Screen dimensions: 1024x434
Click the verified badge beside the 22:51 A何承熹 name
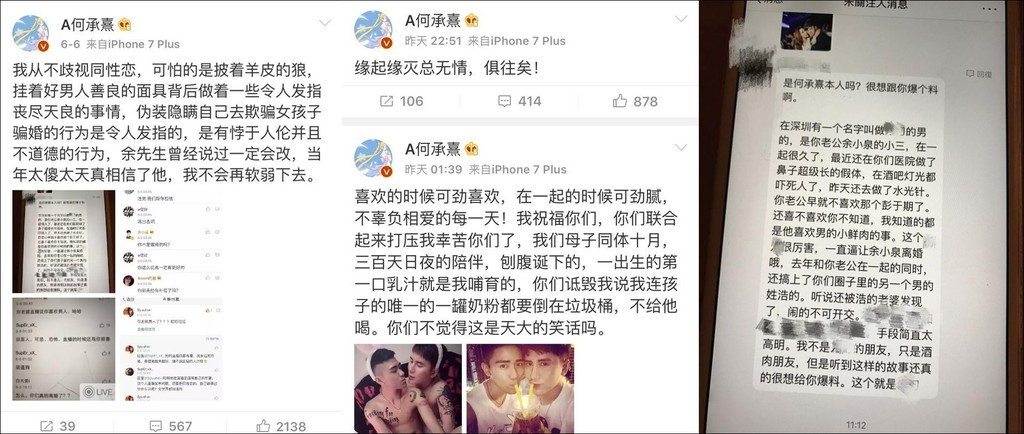point(471,21)
